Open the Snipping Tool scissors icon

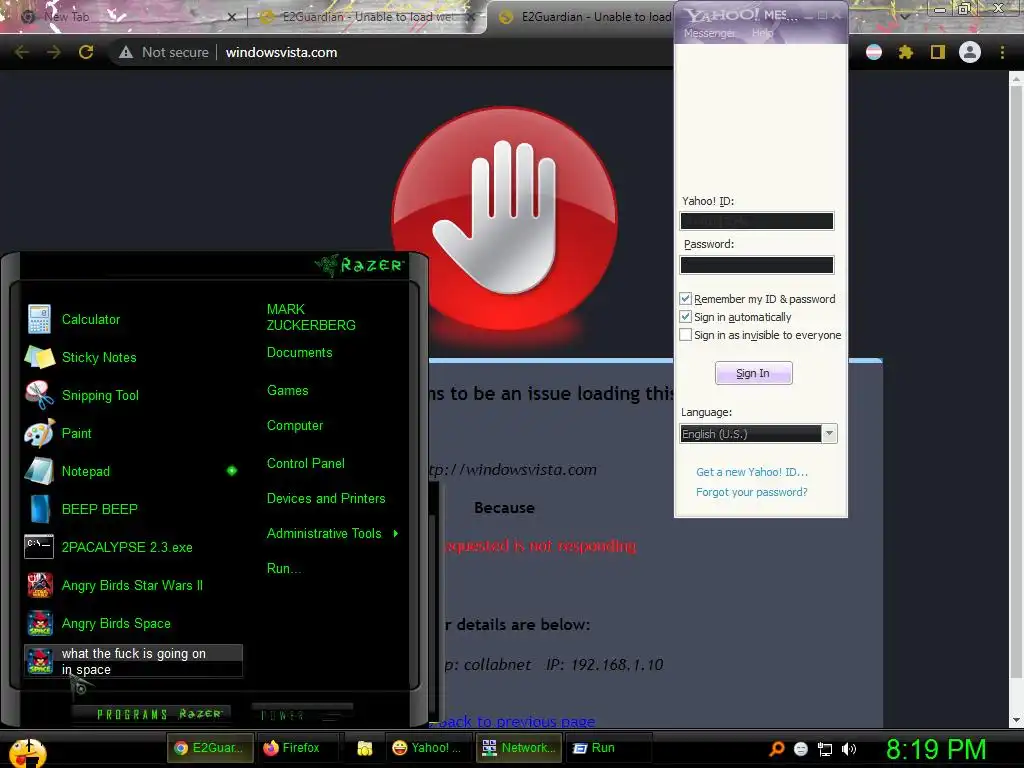(39, 395)
